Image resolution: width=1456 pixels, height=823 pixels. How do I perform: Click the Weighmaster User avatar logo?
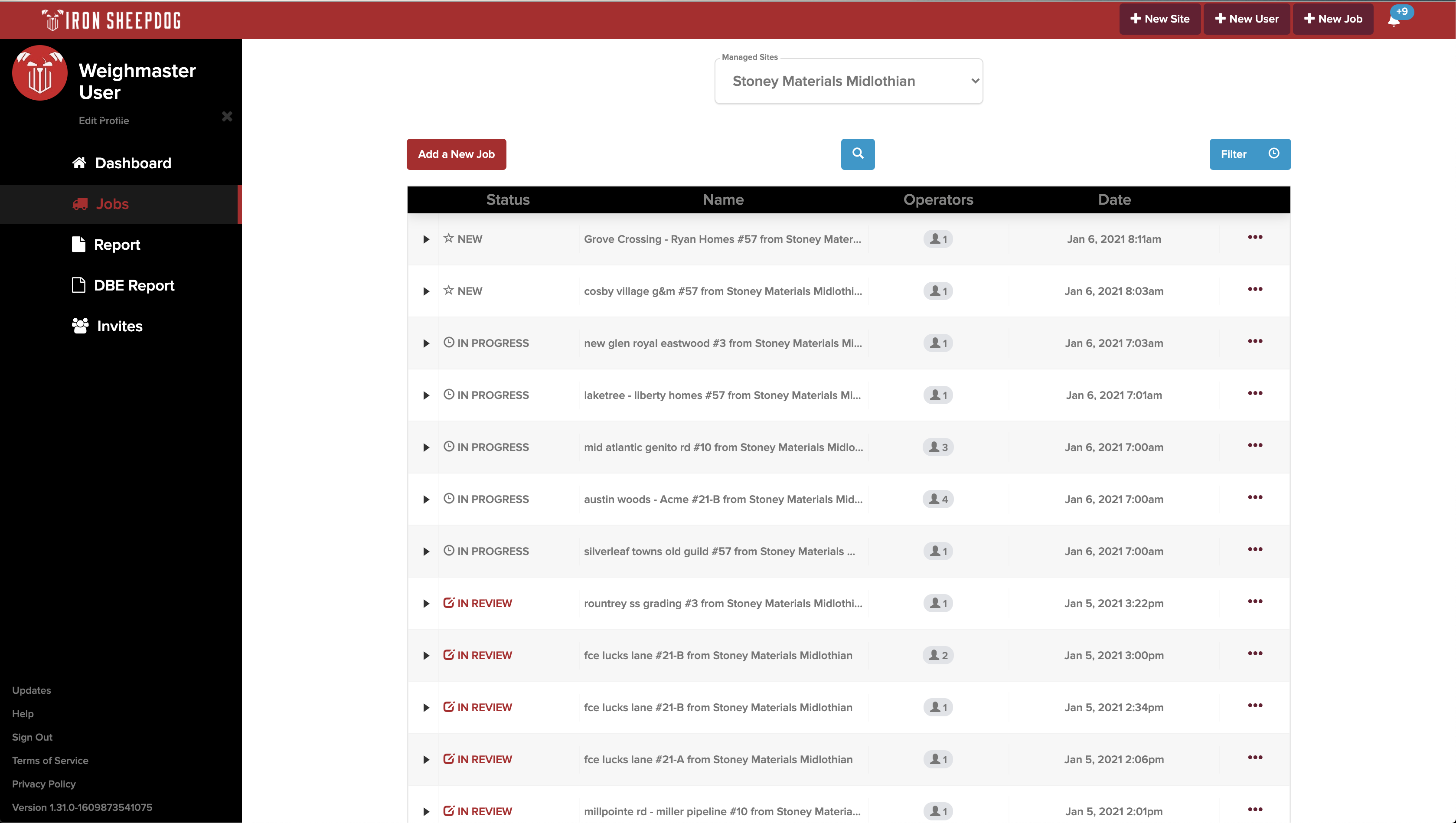(x=39, y=73)
